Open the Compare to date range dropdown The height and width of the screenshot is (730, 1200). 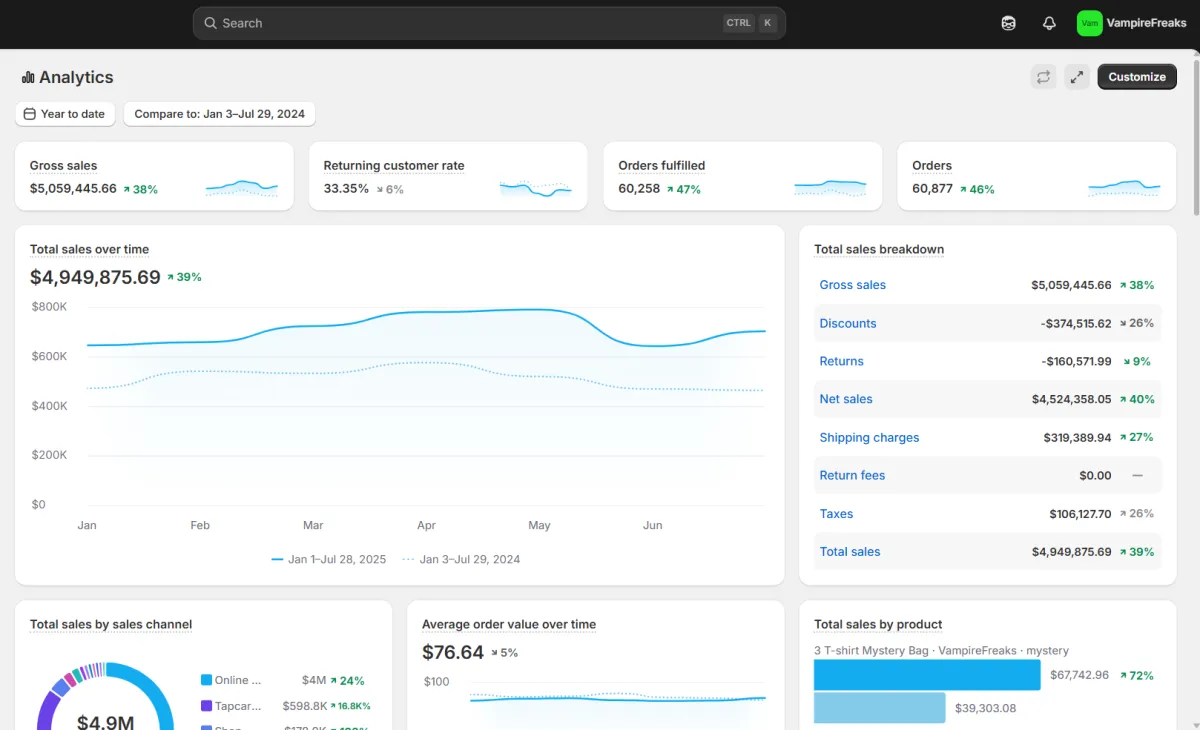(219, 114)
